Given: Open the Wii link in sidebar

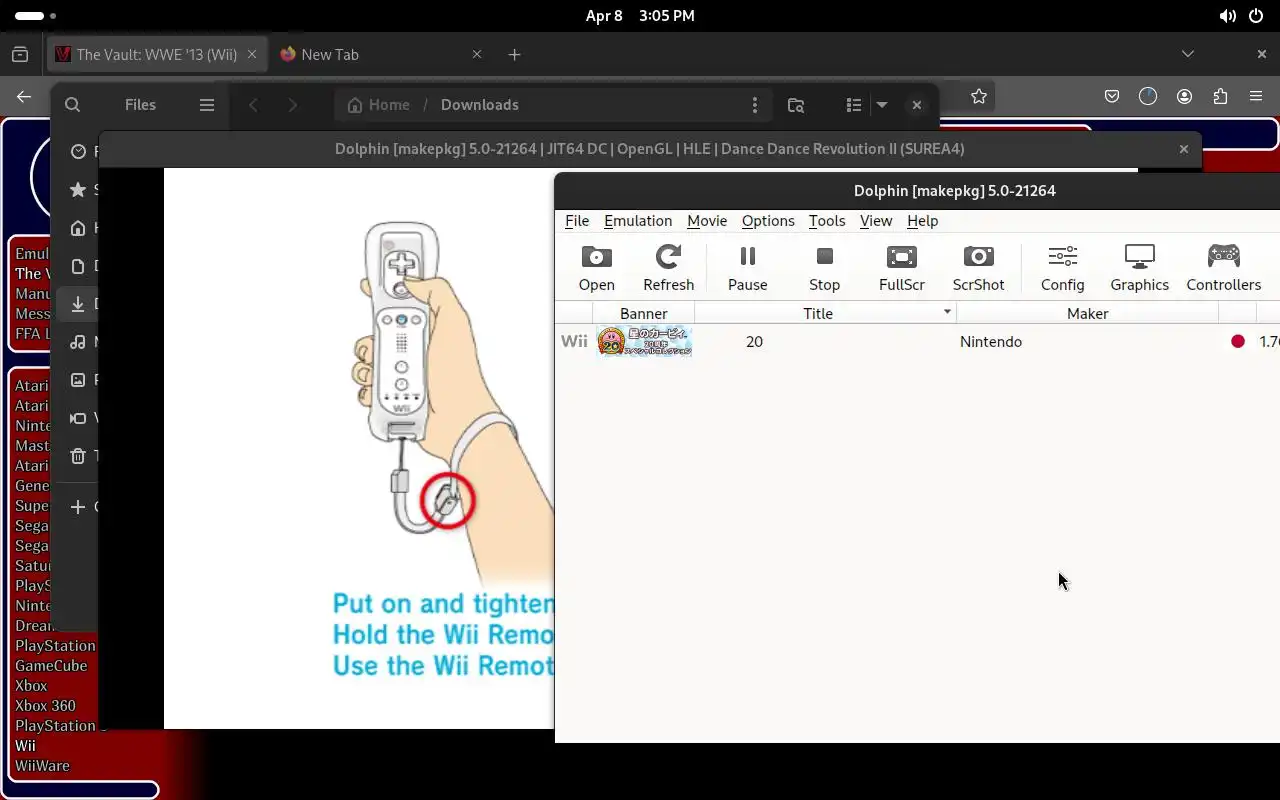Looking at the screenshot, I should [25, 746].
